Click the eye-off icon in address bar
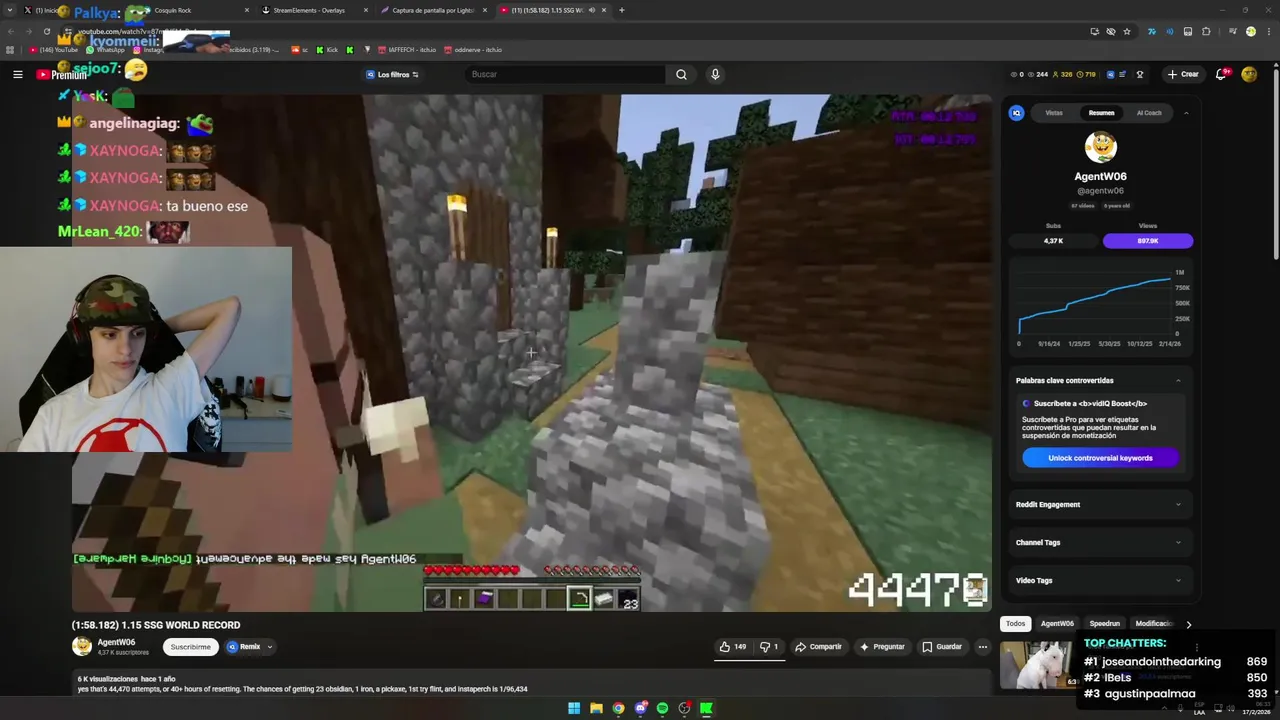Image resolution: width=1280 pixels, height=720 pixels. pyautogui.click(x=1111, y=31)
